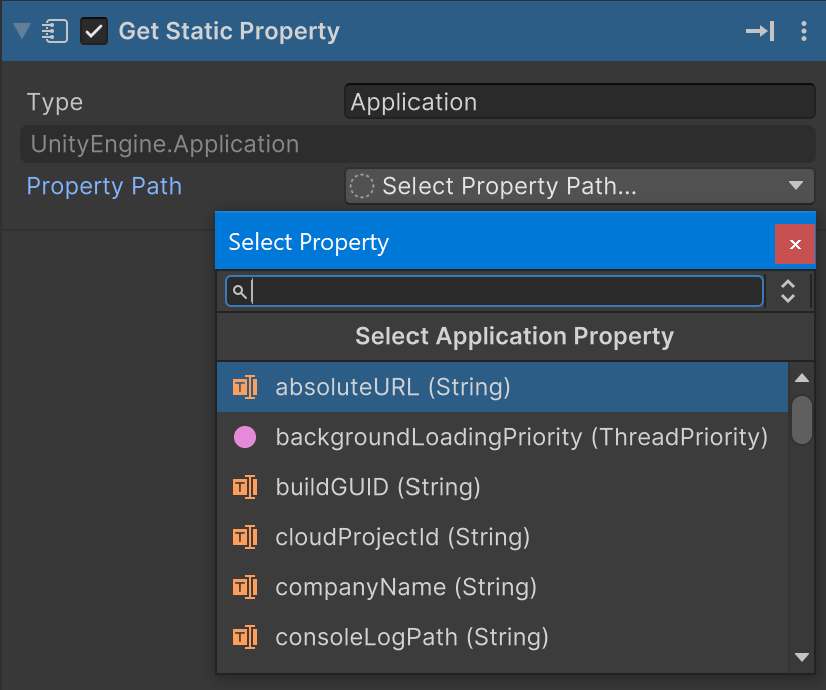Screen dimensions: 826x690
Task: Close the Select Property popup
Action: tap(795, 244)
